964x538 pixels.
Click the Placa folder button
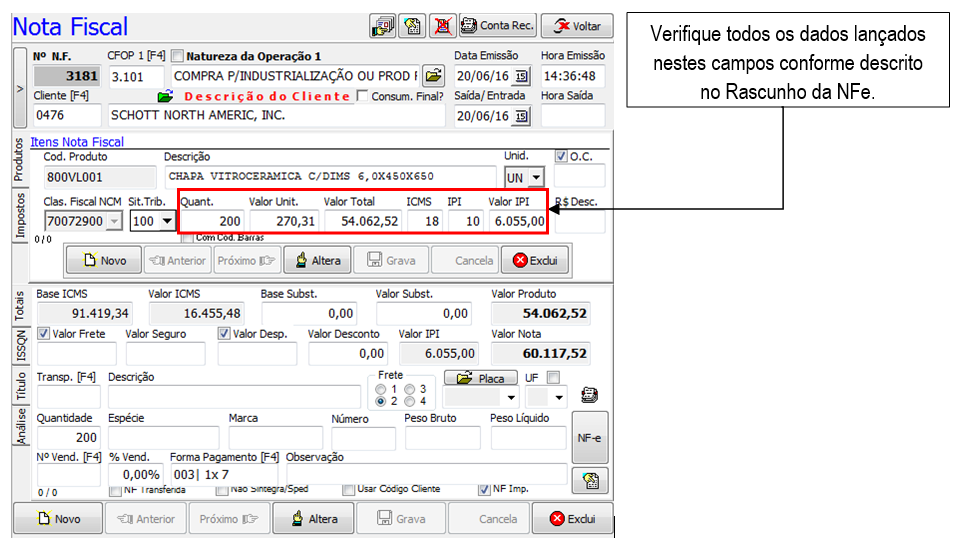(x=480, y=378)
